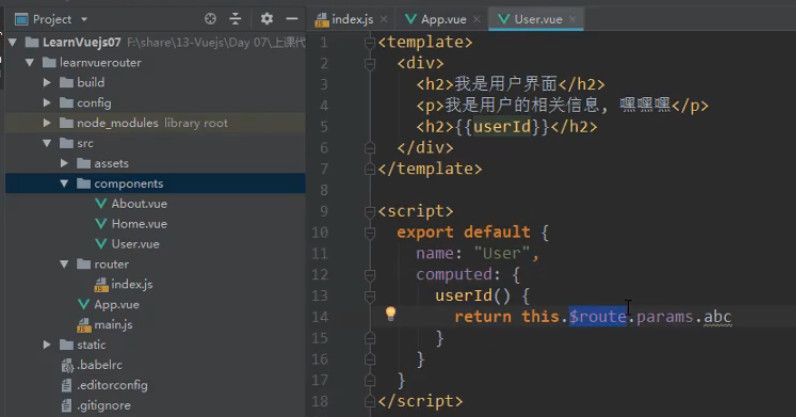Viewport: 796px width, 417px height.
Task: Fold the div block at line 2
Action: pyautogui.click(x=370, y=63)
